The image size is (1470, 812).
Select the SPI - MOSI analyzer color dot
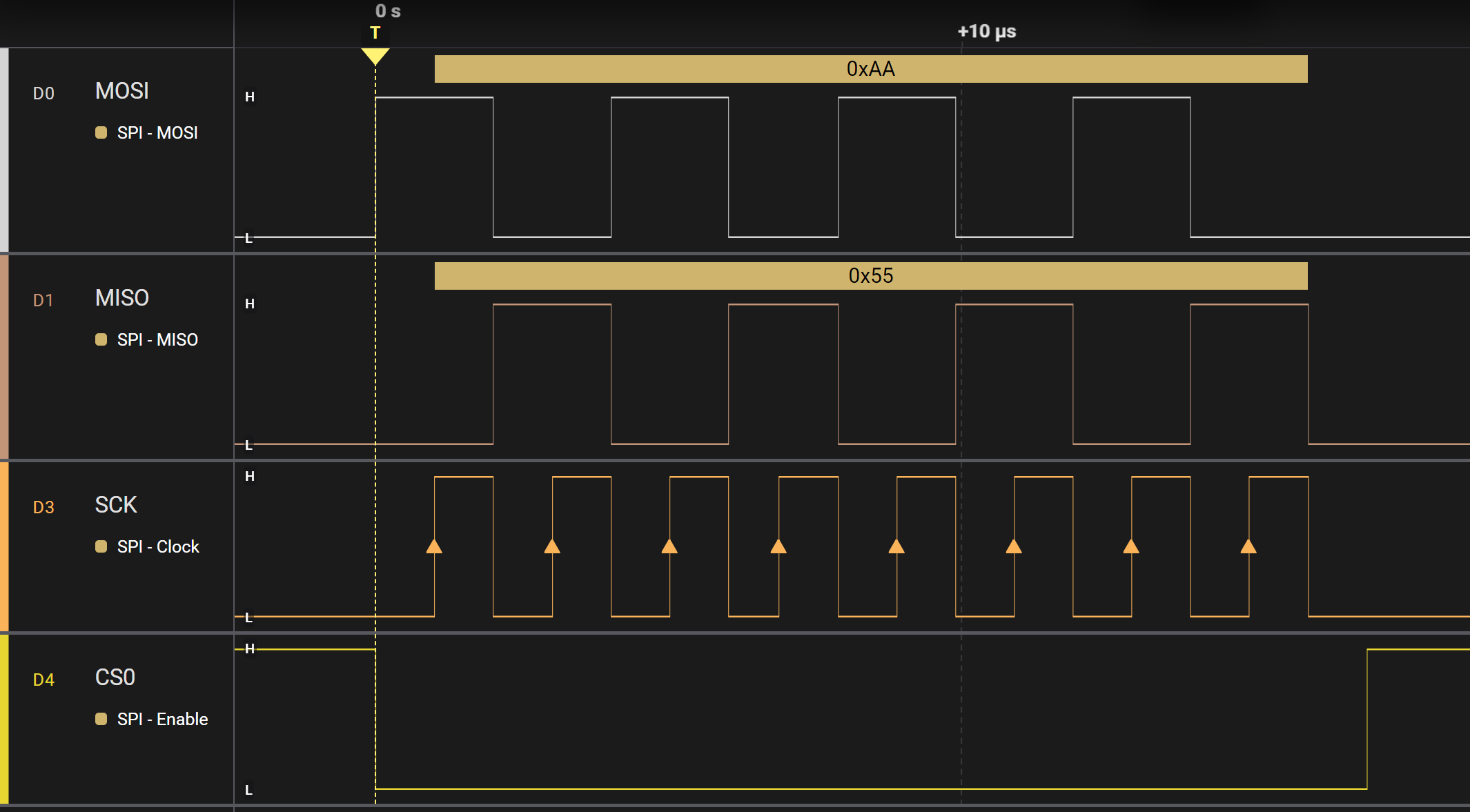click(101, 132)
